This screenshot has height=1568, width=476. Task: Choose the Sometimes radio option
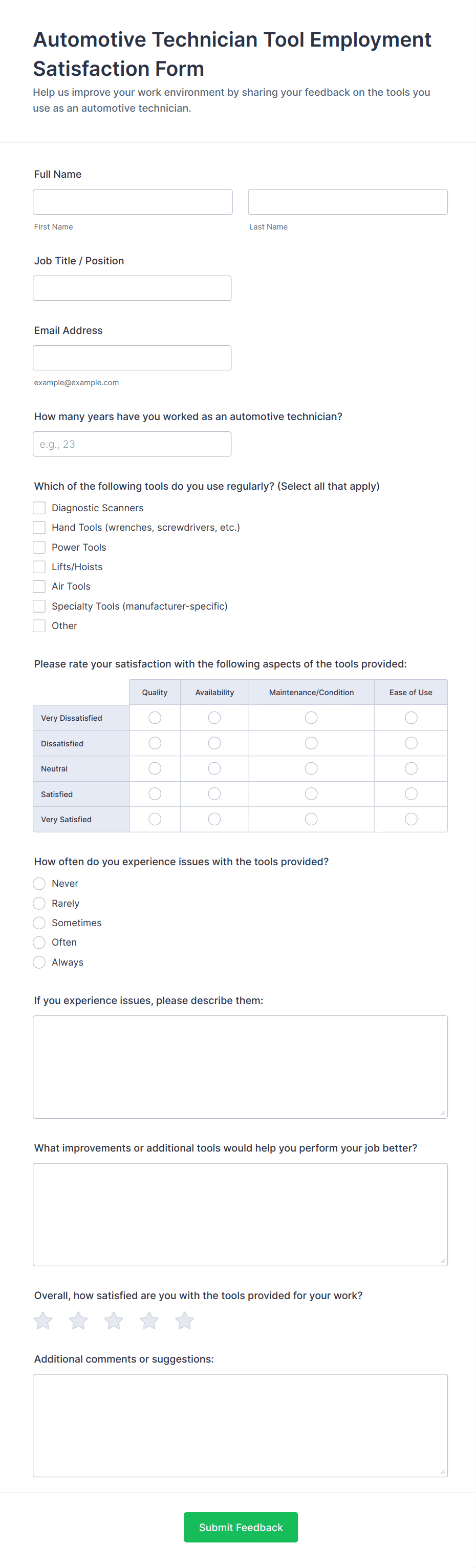39,923
